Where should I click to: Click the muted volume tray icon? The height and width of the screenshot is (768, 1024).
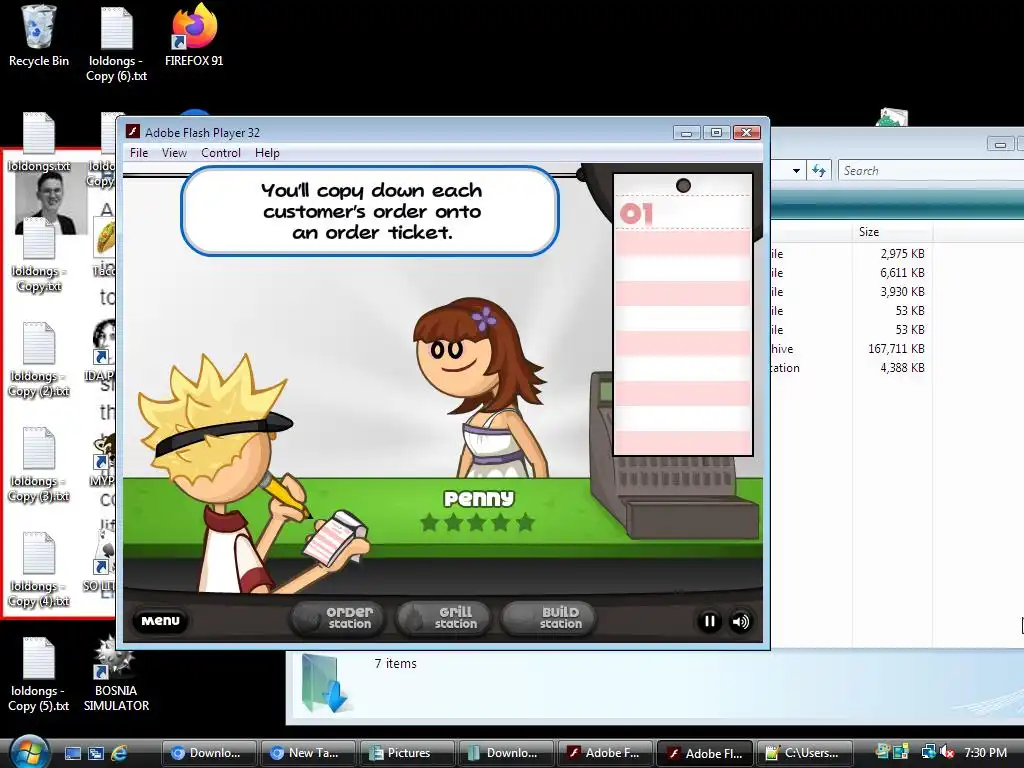[946, 753]
